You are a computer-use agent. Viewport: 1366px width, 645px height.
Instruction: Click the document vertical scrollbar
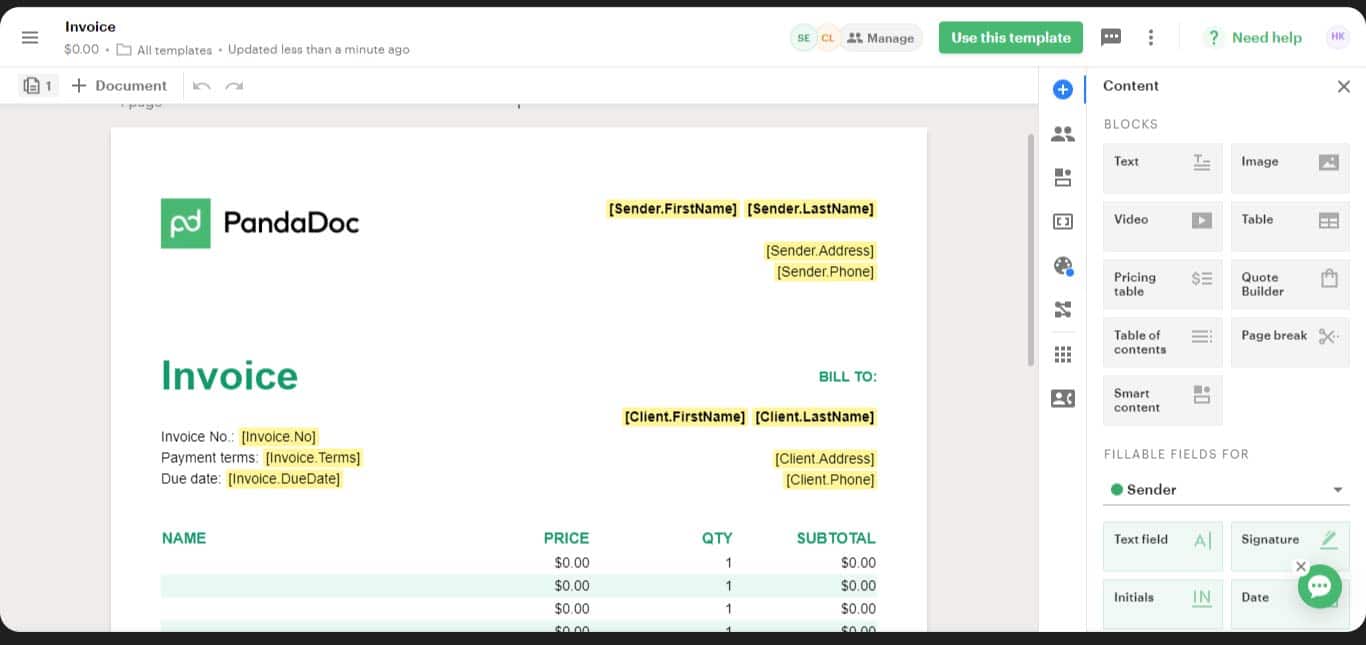click(x=1031, y=250)
